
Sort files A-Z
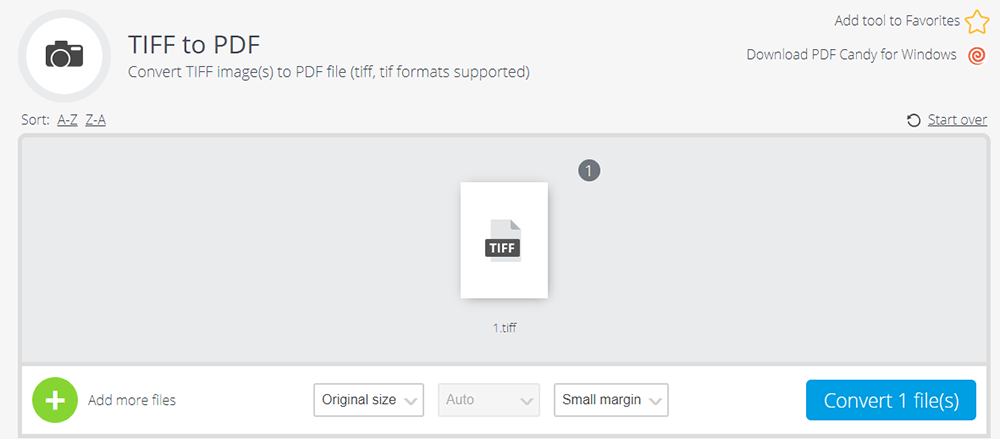[x=67, y=120]
